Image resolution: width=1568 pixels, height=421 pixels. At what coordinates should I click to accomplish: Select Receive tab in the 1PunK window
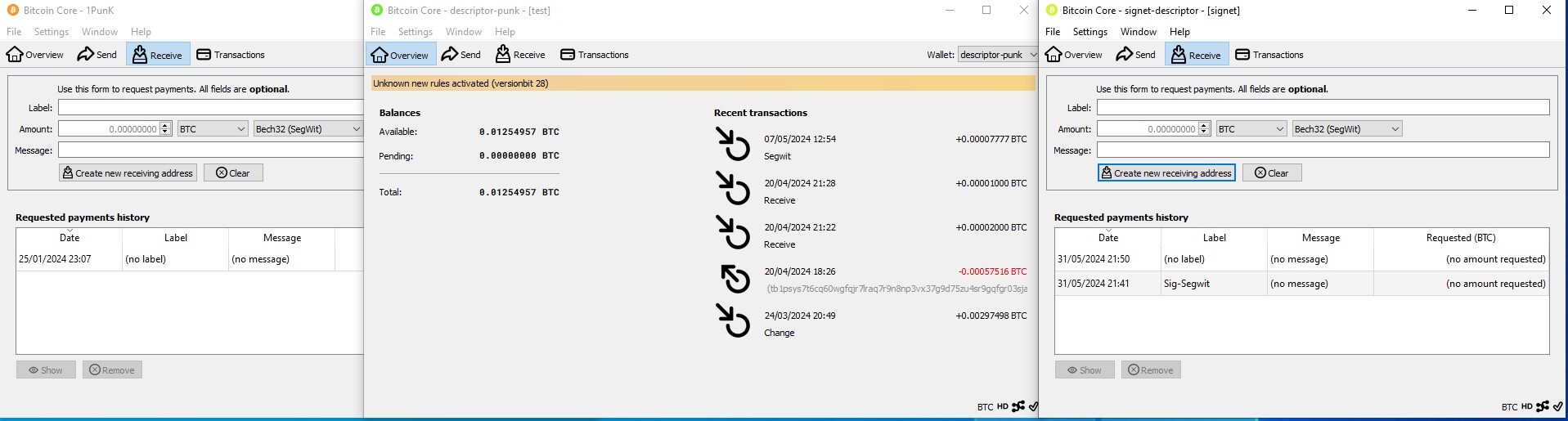pos(158,55)
